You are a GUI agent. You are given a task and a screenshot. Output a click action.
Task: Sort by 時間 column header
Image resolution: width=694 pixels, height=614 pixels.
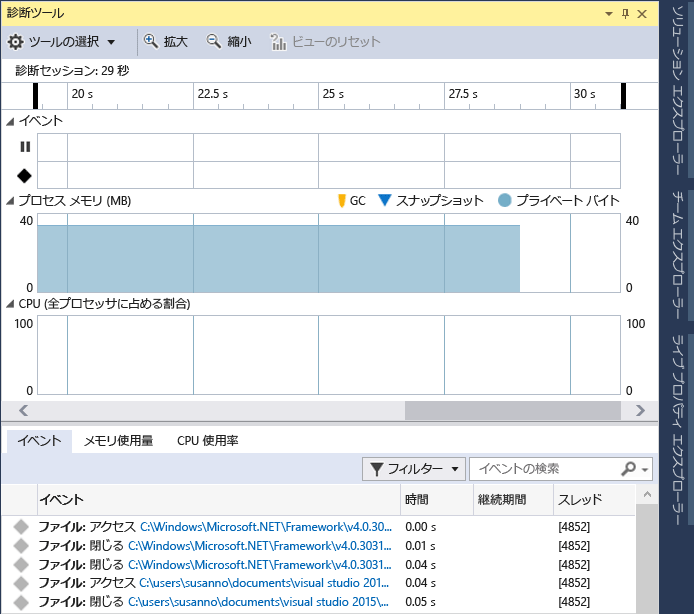(x=437, y=500)
